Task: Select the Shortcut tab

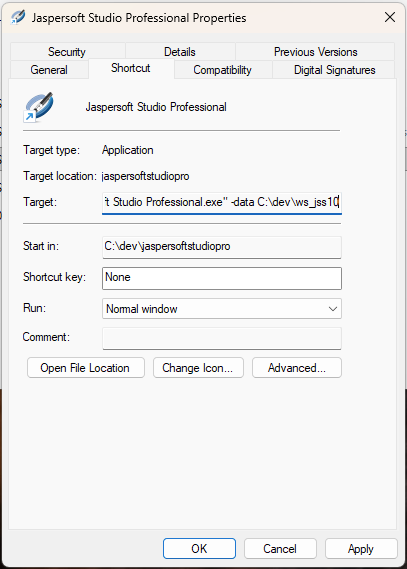Action: [131, 68]
